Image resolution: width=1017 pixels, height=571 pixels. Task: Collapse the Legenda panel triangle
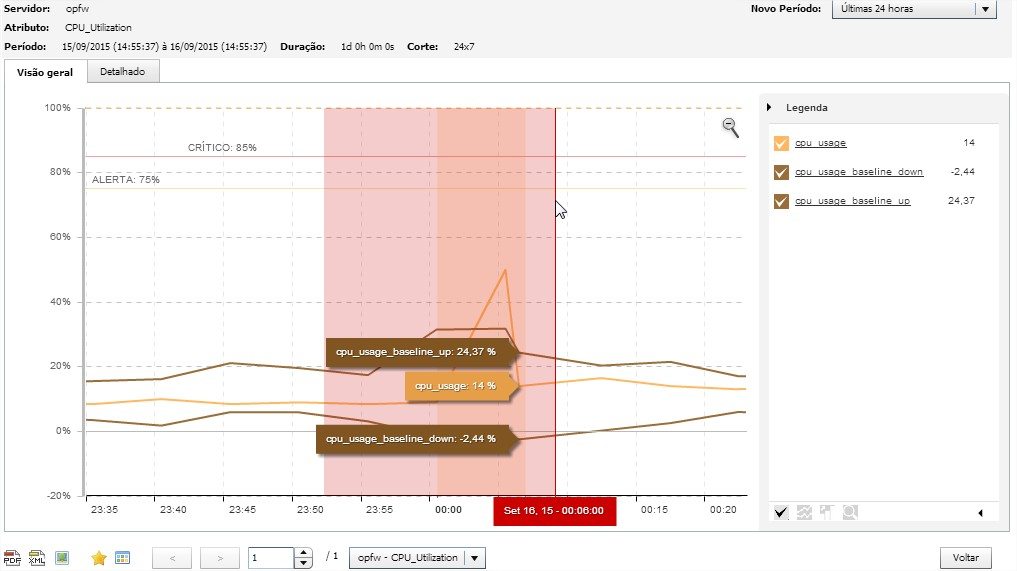tap(769, 108)
